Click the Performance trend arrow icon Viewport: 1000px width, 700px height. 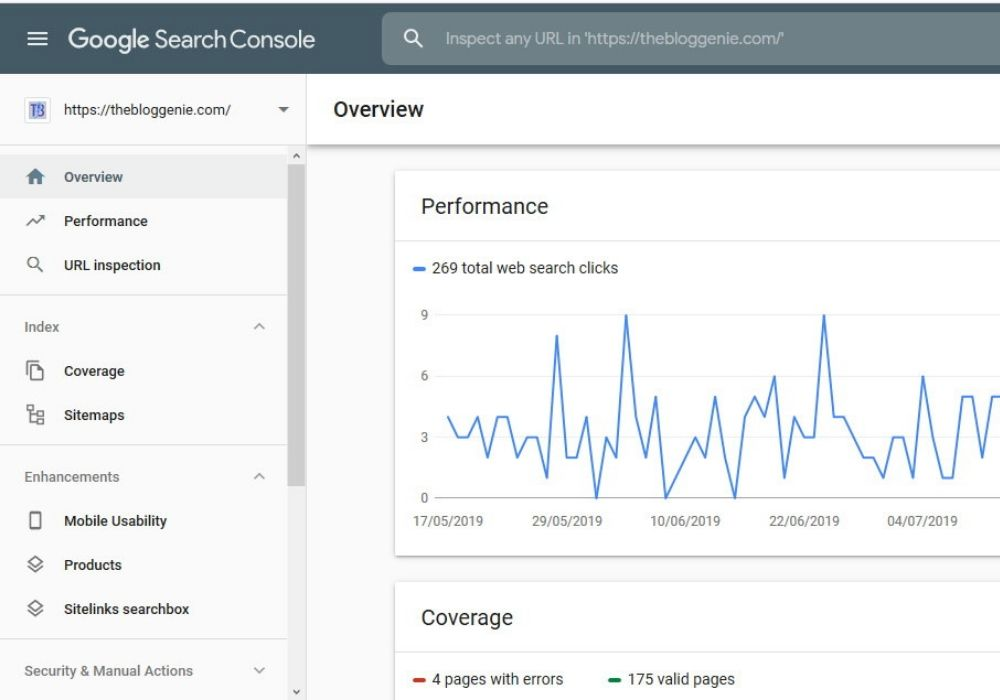36,221
